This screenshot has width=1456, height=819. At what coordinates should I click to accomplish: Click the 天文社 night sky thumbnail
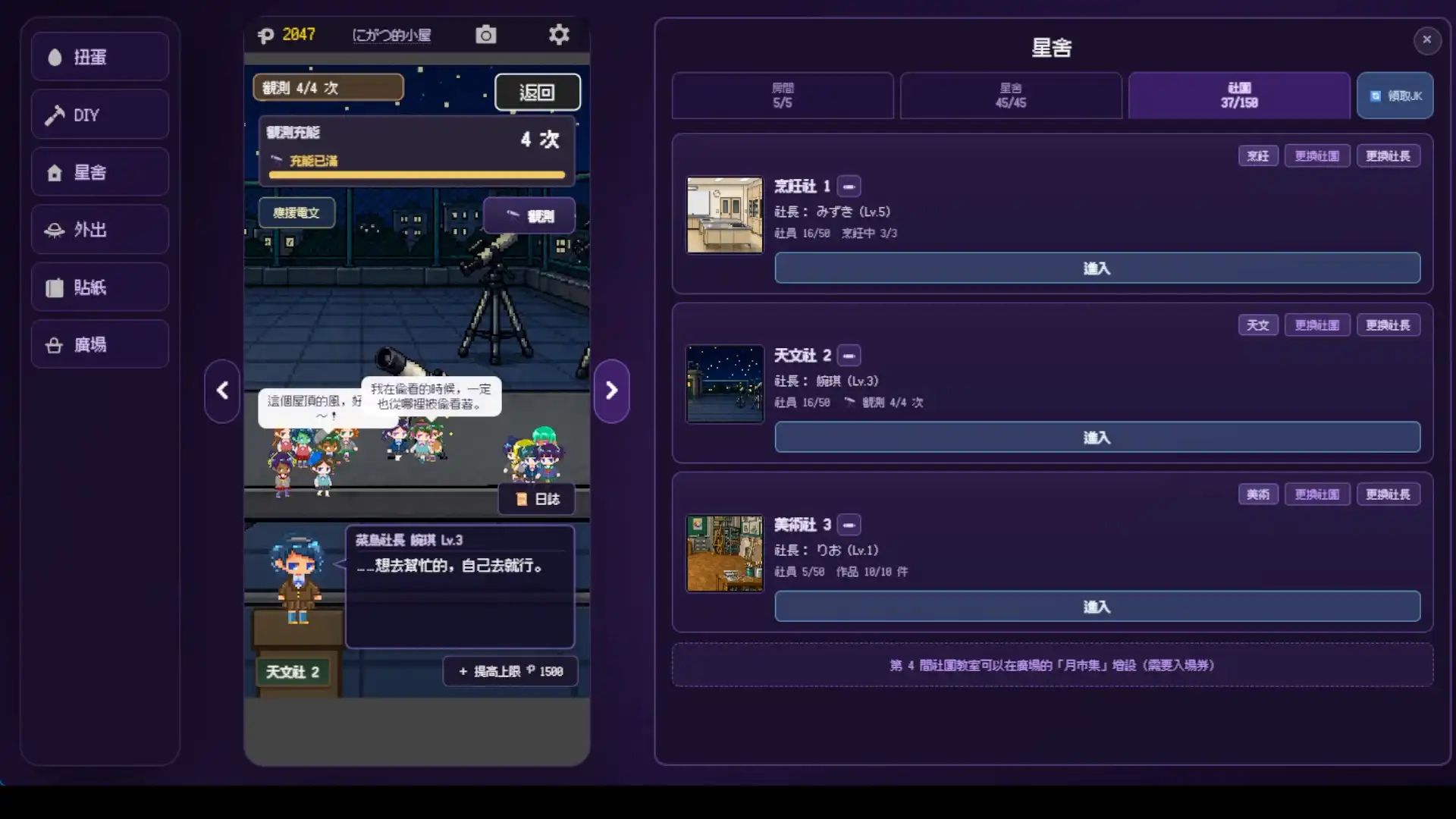click(725, 384)
